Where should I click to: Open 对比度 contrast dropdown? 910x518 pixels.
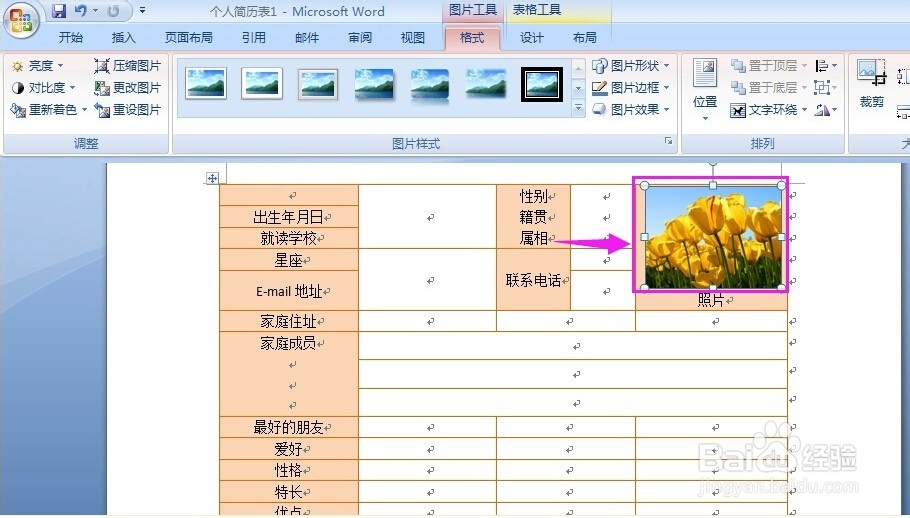point(44,88)
